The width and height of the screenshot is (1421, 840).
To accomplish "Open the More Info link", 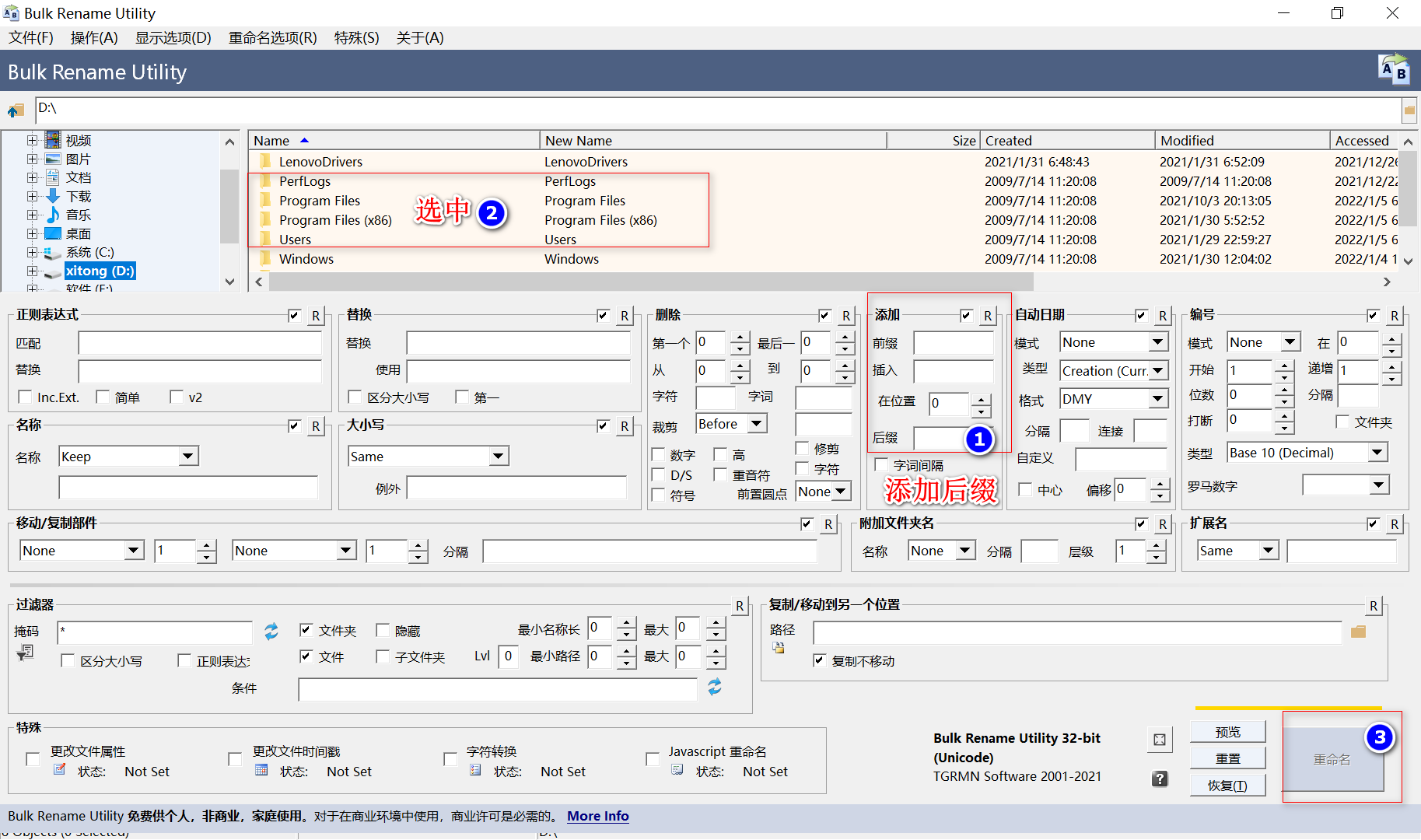I will click(598, 816).
